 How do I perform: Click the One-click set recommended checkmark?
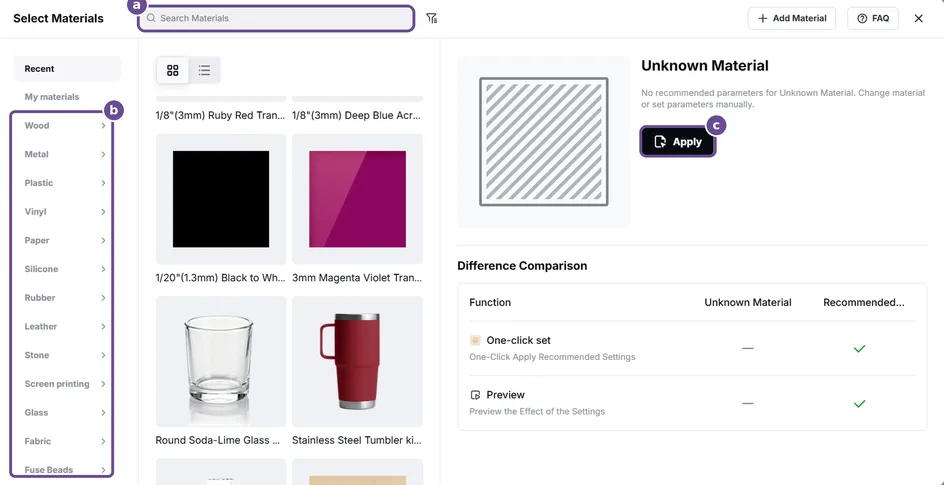tap(860, 348)
